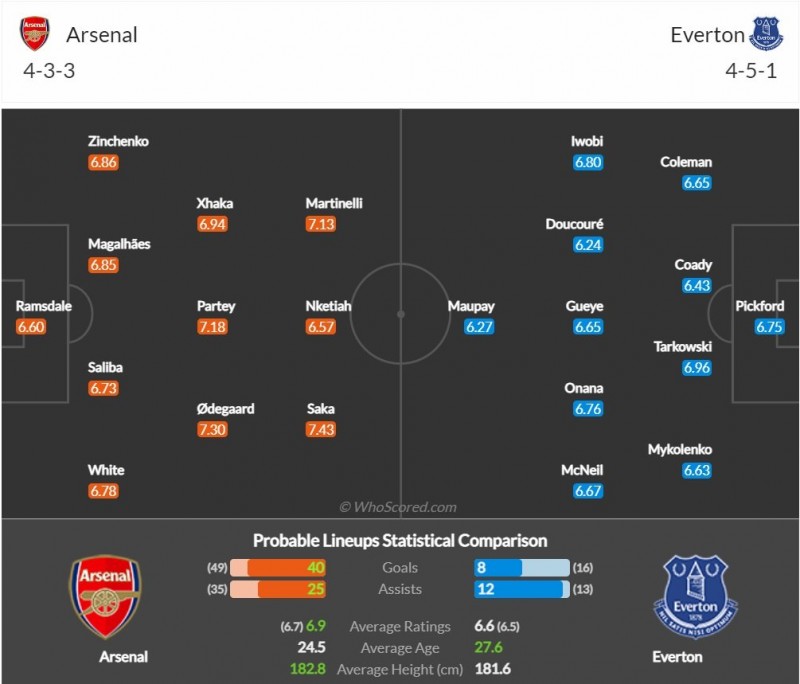Open Martinelli's player name link

(334, 203)
